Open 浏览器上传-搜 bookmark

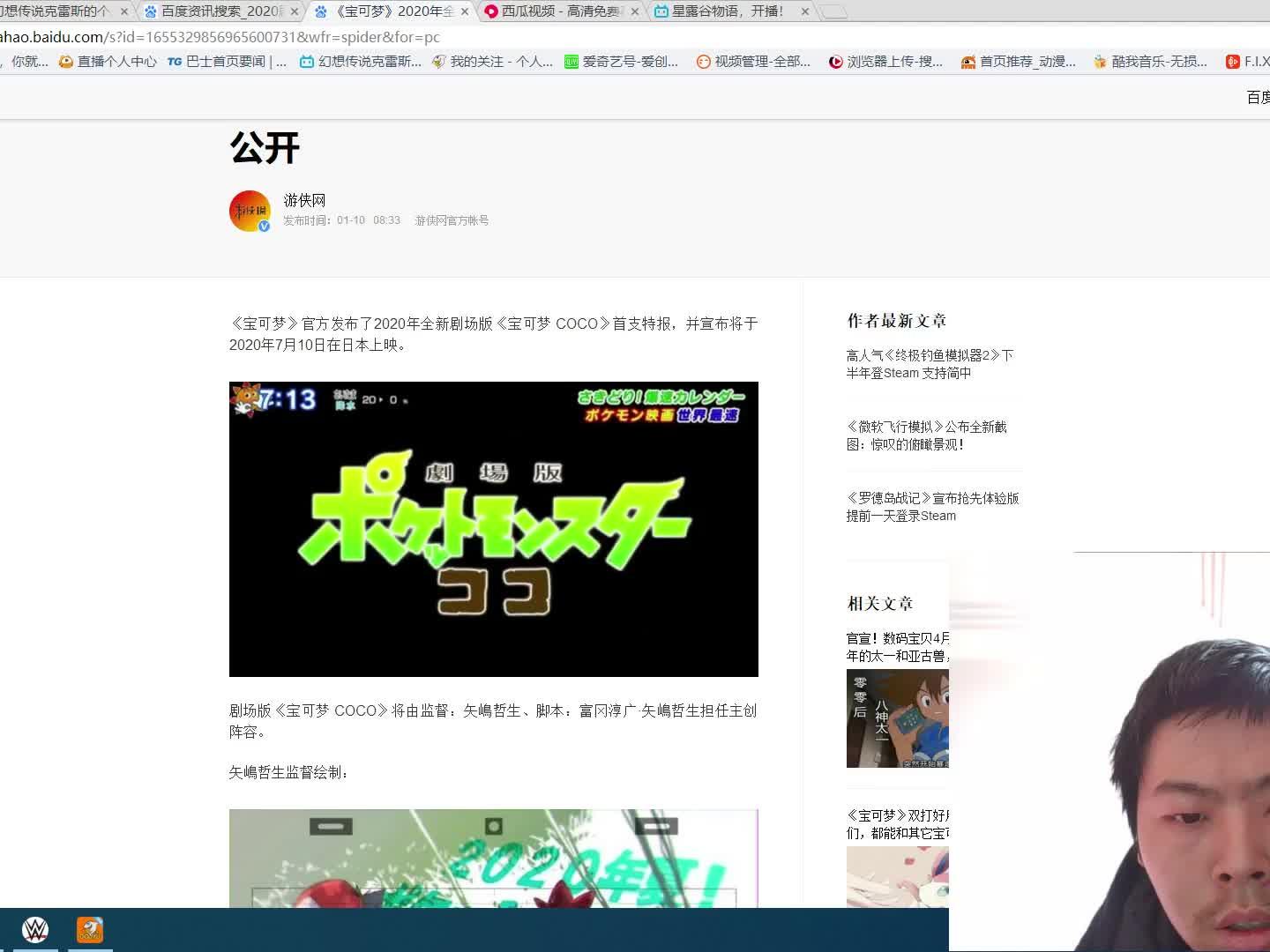[x=885, y=62]
